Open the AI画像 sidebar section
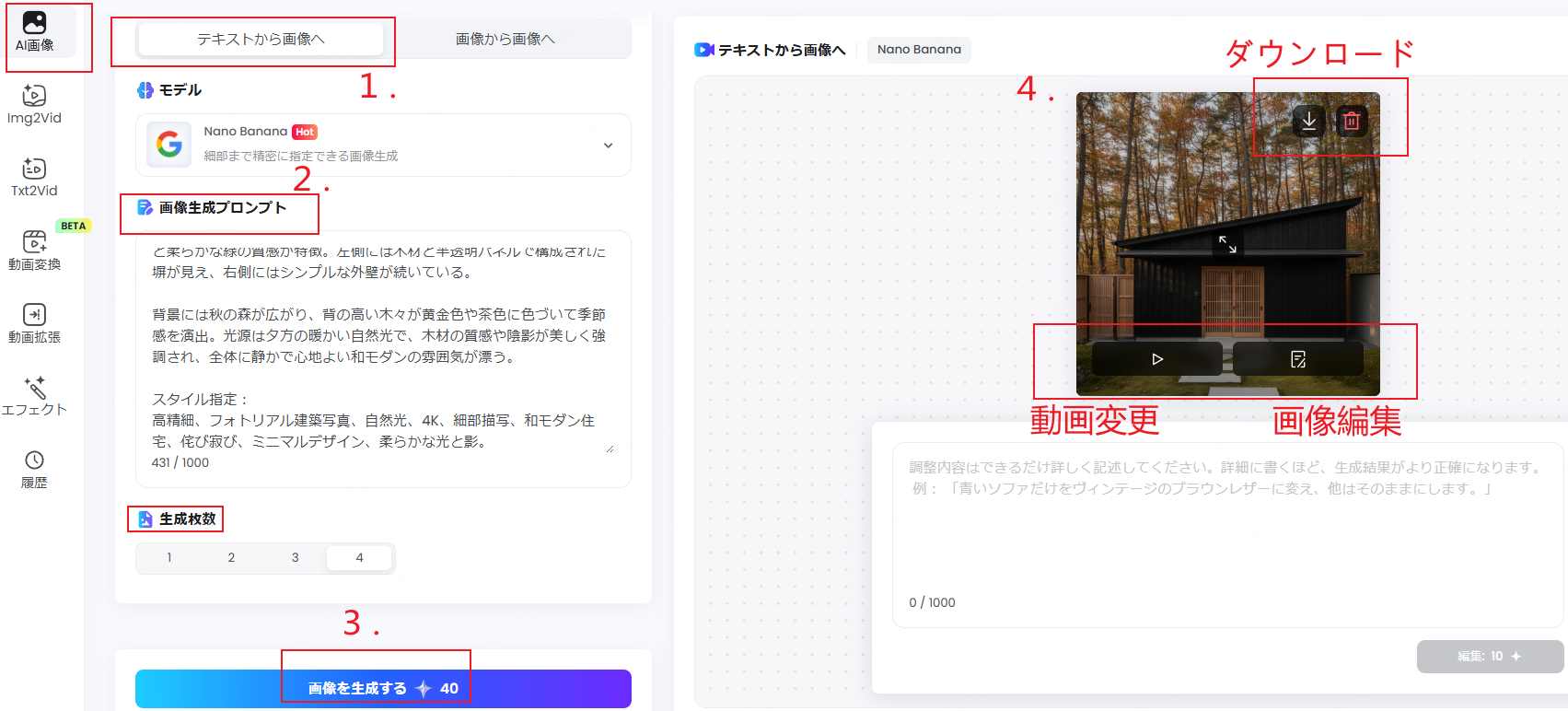The height and width of the screenshot is (711, 1568). (x=35, y=31)
